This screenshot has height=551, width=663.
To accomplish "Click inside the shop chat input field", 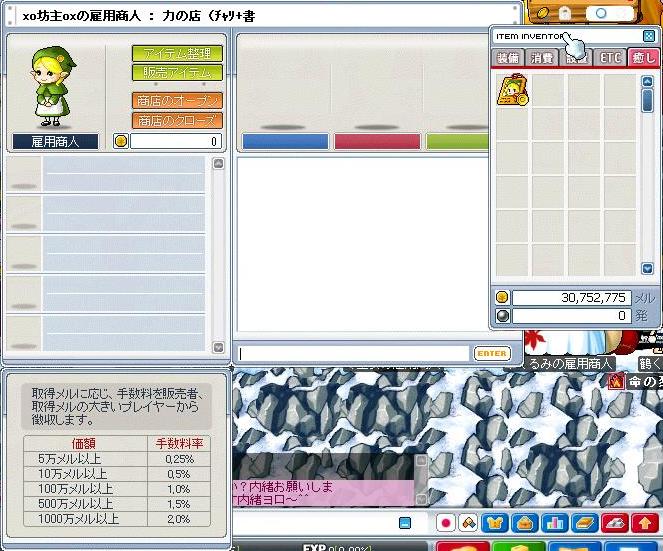I will coord(353,354).
